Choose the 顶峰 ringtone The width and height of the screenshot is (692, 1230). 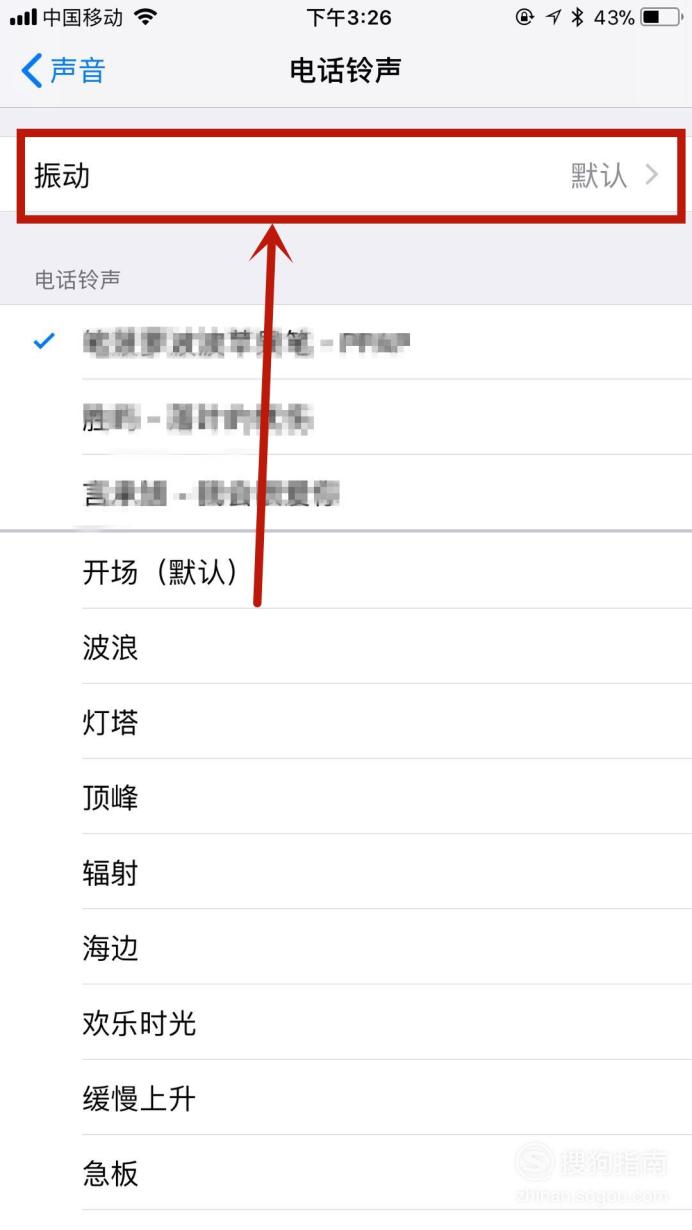[387, 797]
